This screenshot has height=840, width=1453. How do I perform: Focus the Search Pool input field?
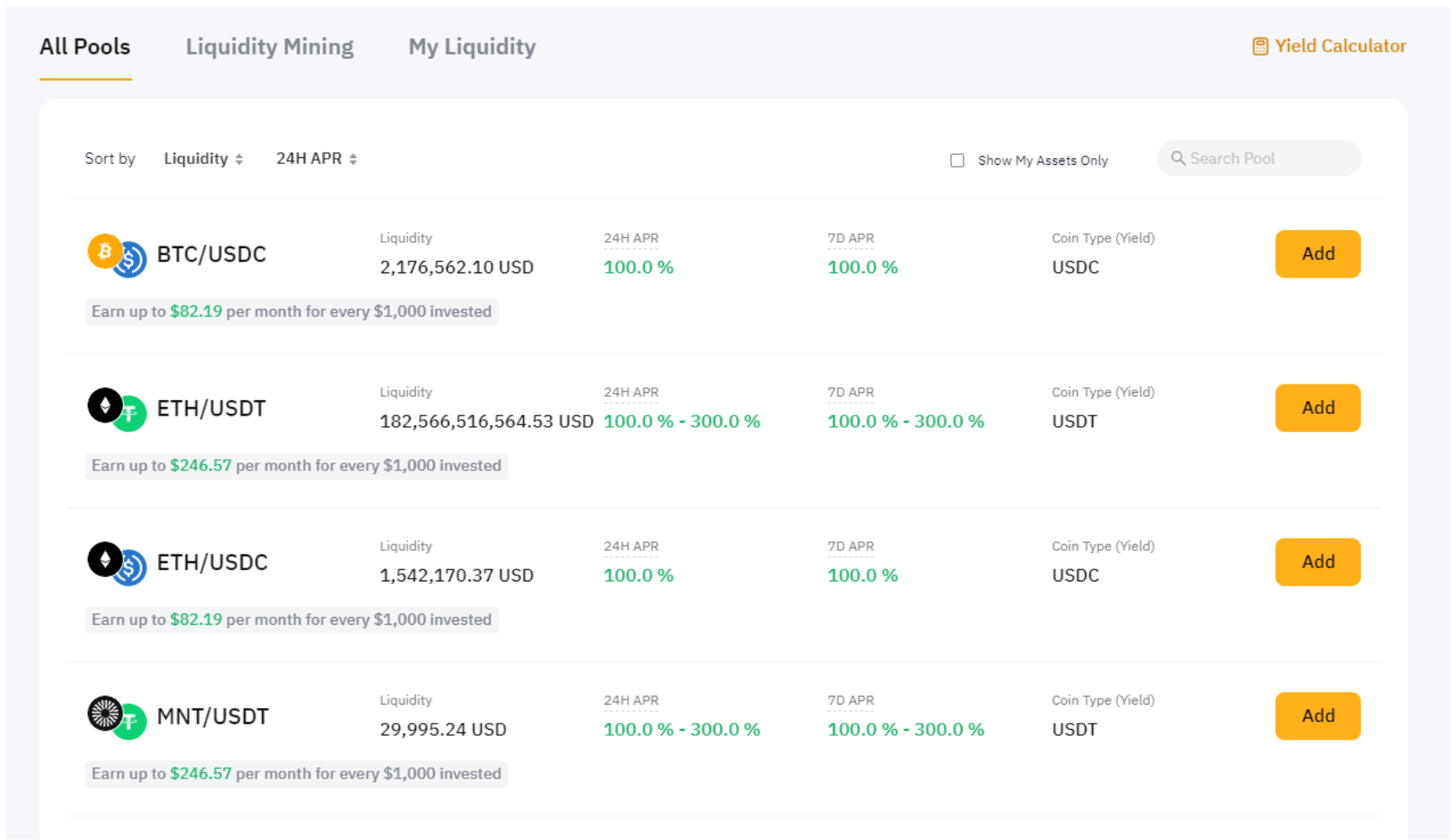(x=1267, y=159)
